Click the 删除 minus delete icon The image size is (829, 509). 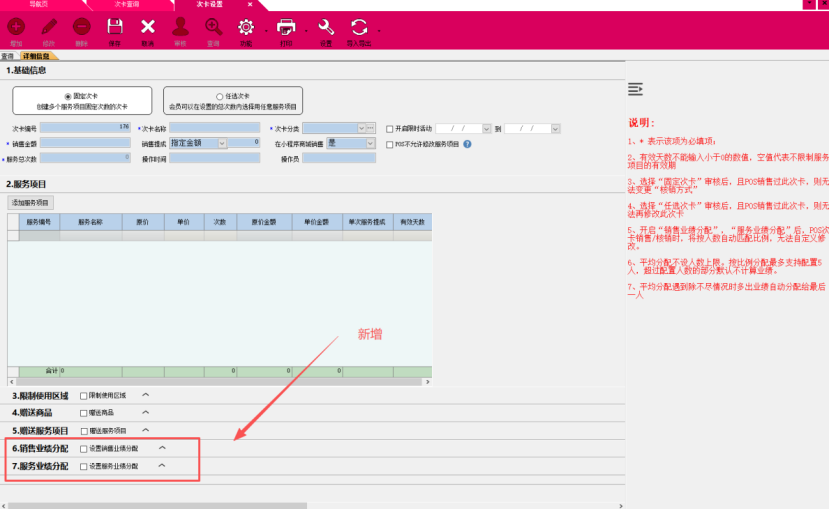(81, 26)
